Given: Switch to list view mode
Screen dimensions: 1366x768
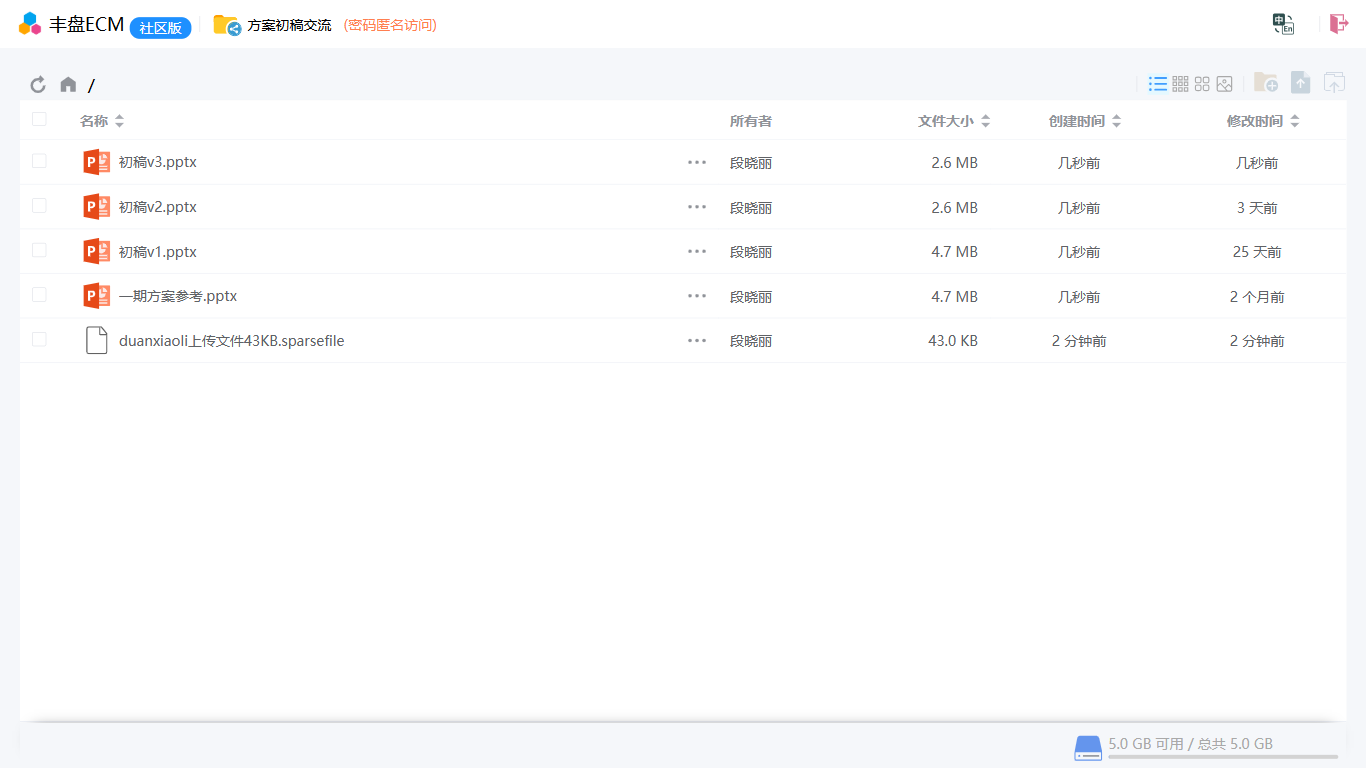Looking at the screenshot, I should coord(1158,84).
